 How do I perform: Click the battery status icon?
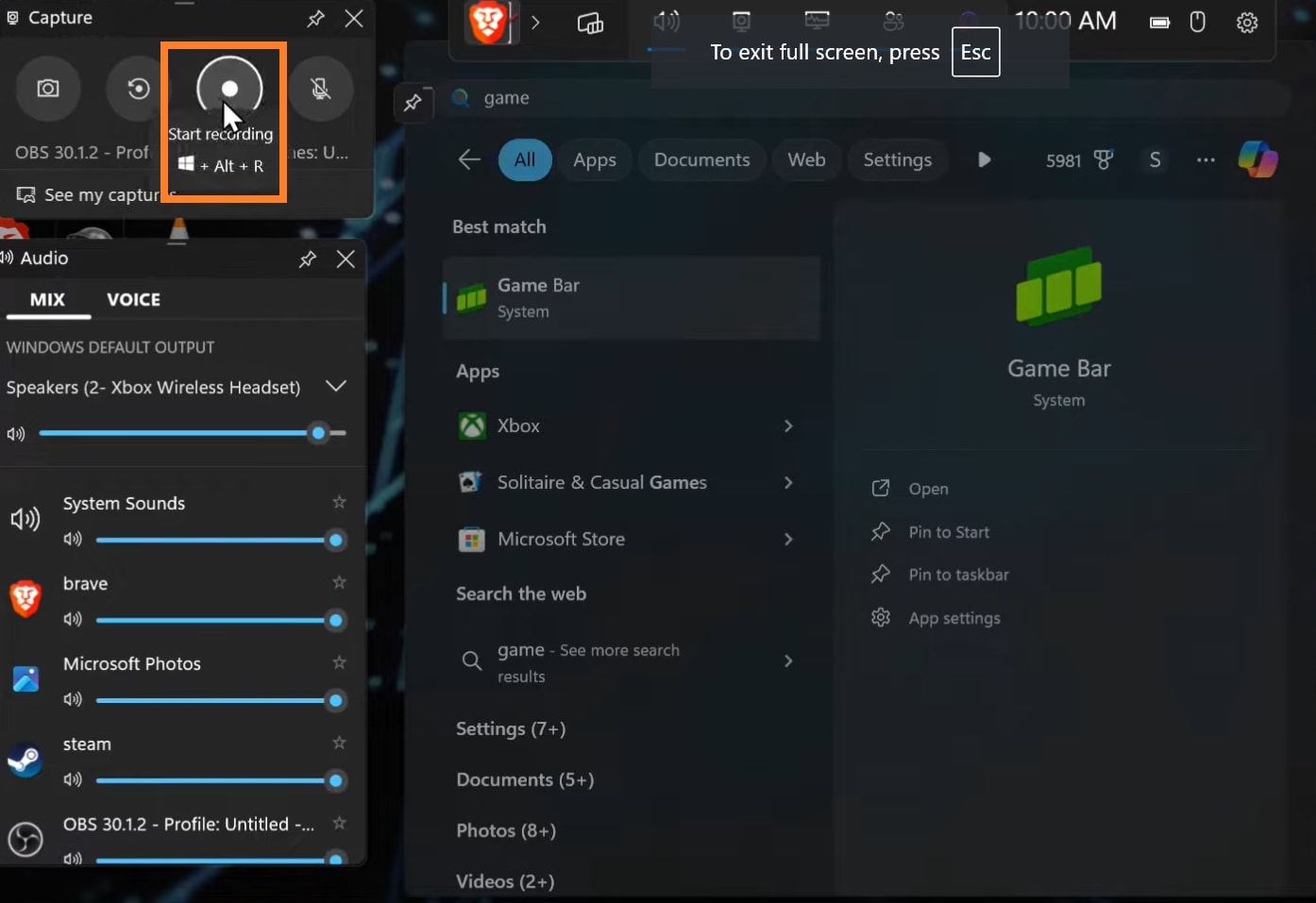(x=1159, y=23)
